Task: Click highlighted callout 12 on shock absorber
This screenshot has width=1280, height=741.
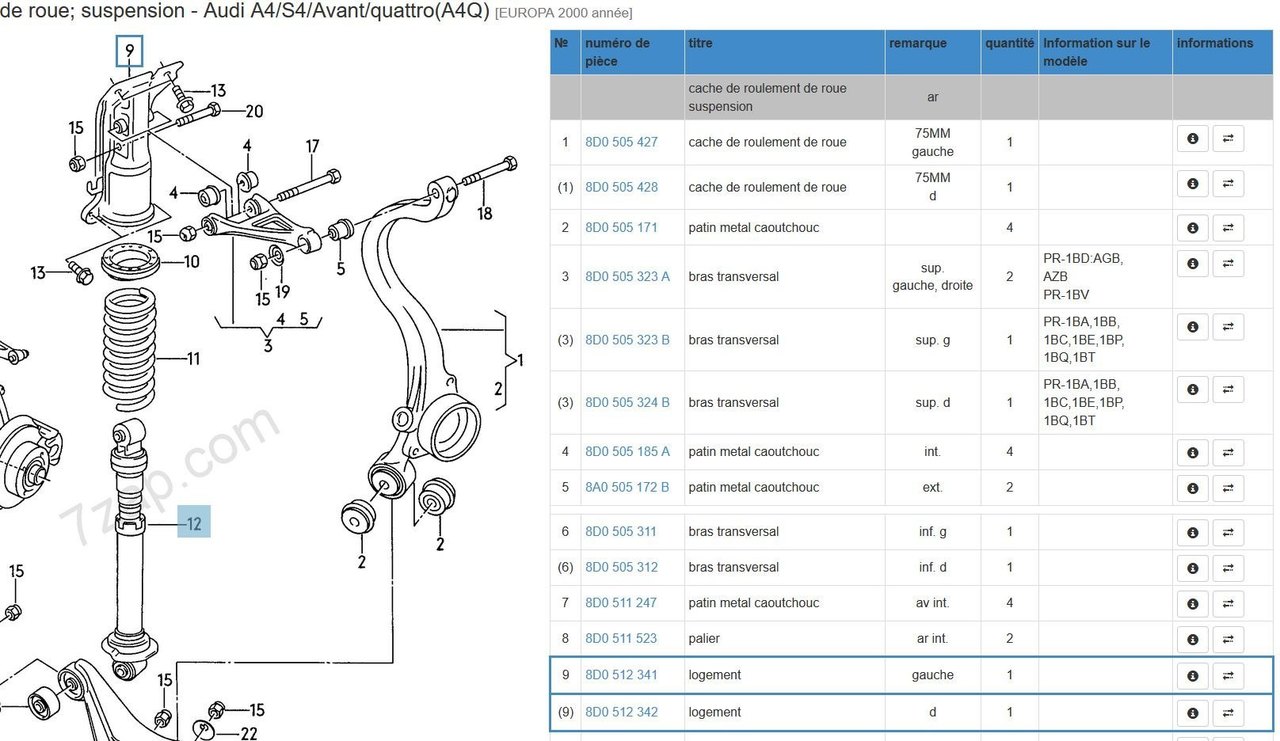Action: [194, 522]
